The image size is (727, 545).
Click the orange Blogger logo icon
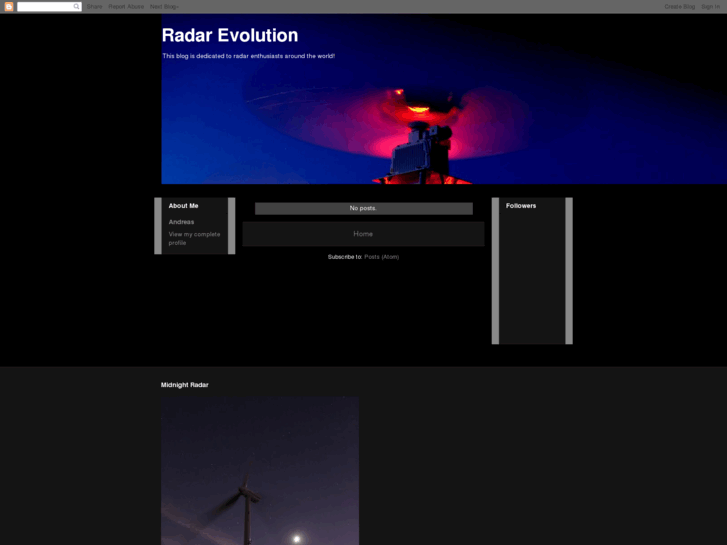coord(9,6)
